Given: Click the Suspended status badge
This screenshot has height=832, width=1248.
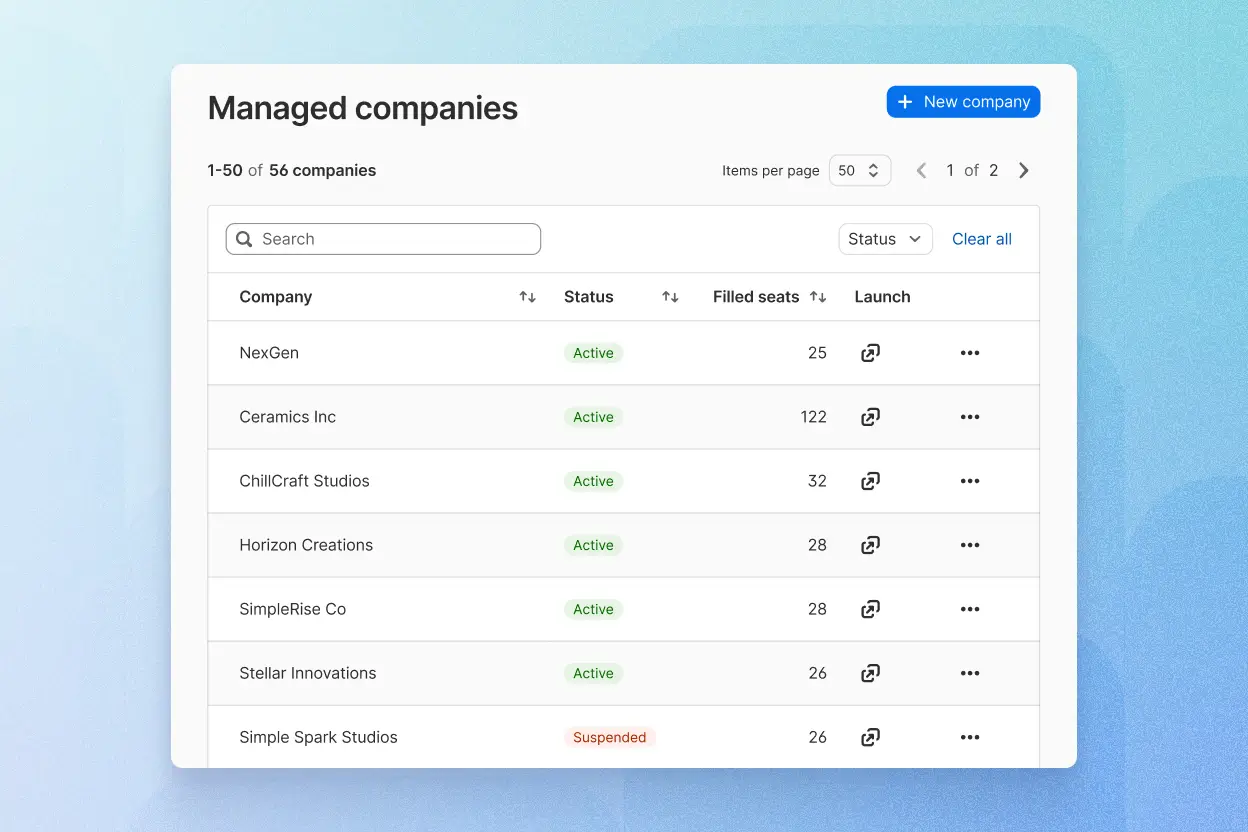Looking at the screenshot, I should point(610,737).
